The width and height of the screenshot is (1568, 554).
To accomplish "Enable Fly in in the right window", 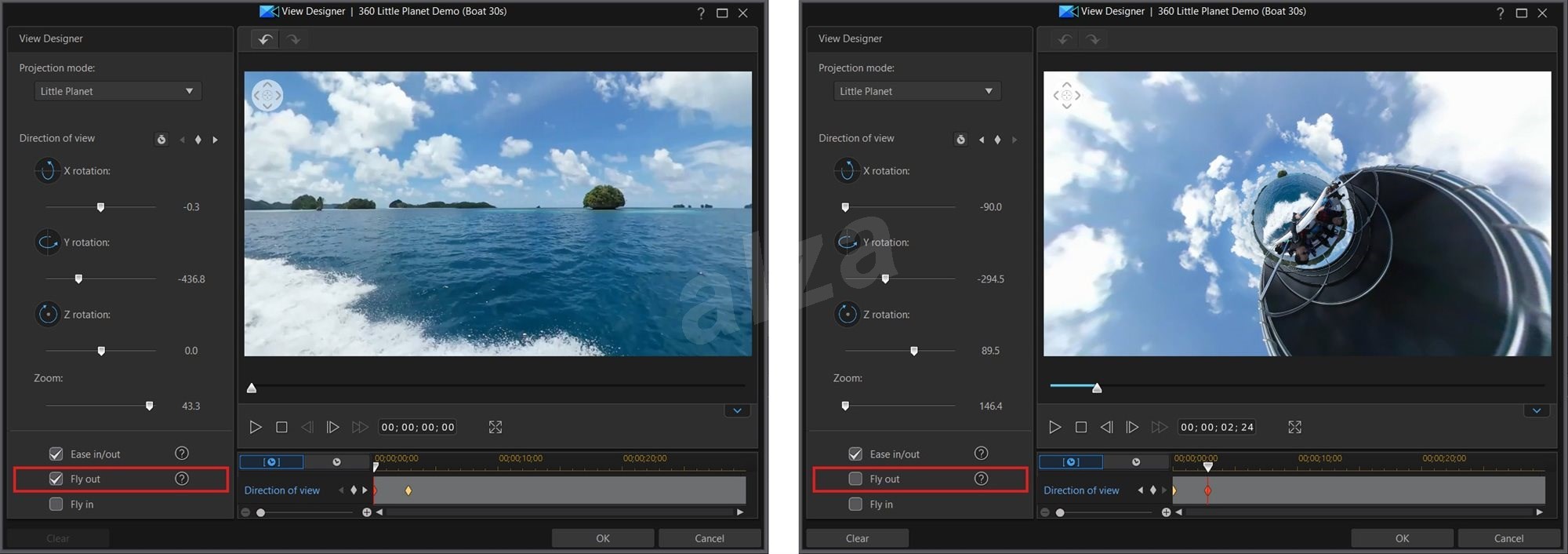I will pyautogui.click(x=855, y=504).
